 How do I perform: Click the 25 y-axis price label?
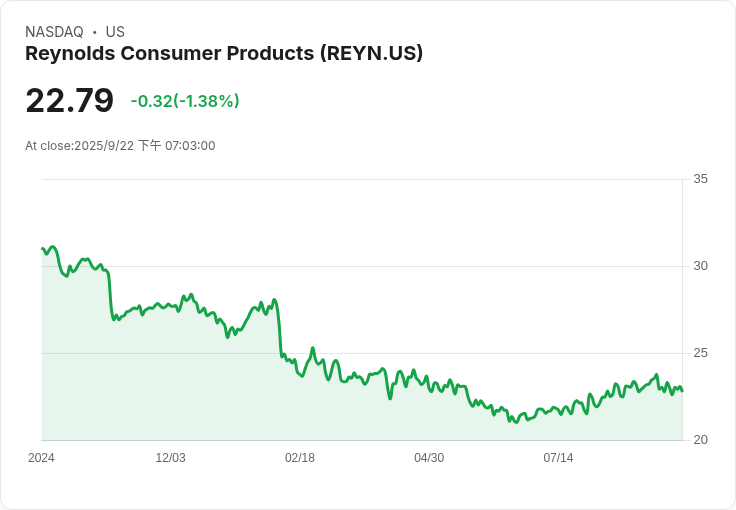(700, 353)
